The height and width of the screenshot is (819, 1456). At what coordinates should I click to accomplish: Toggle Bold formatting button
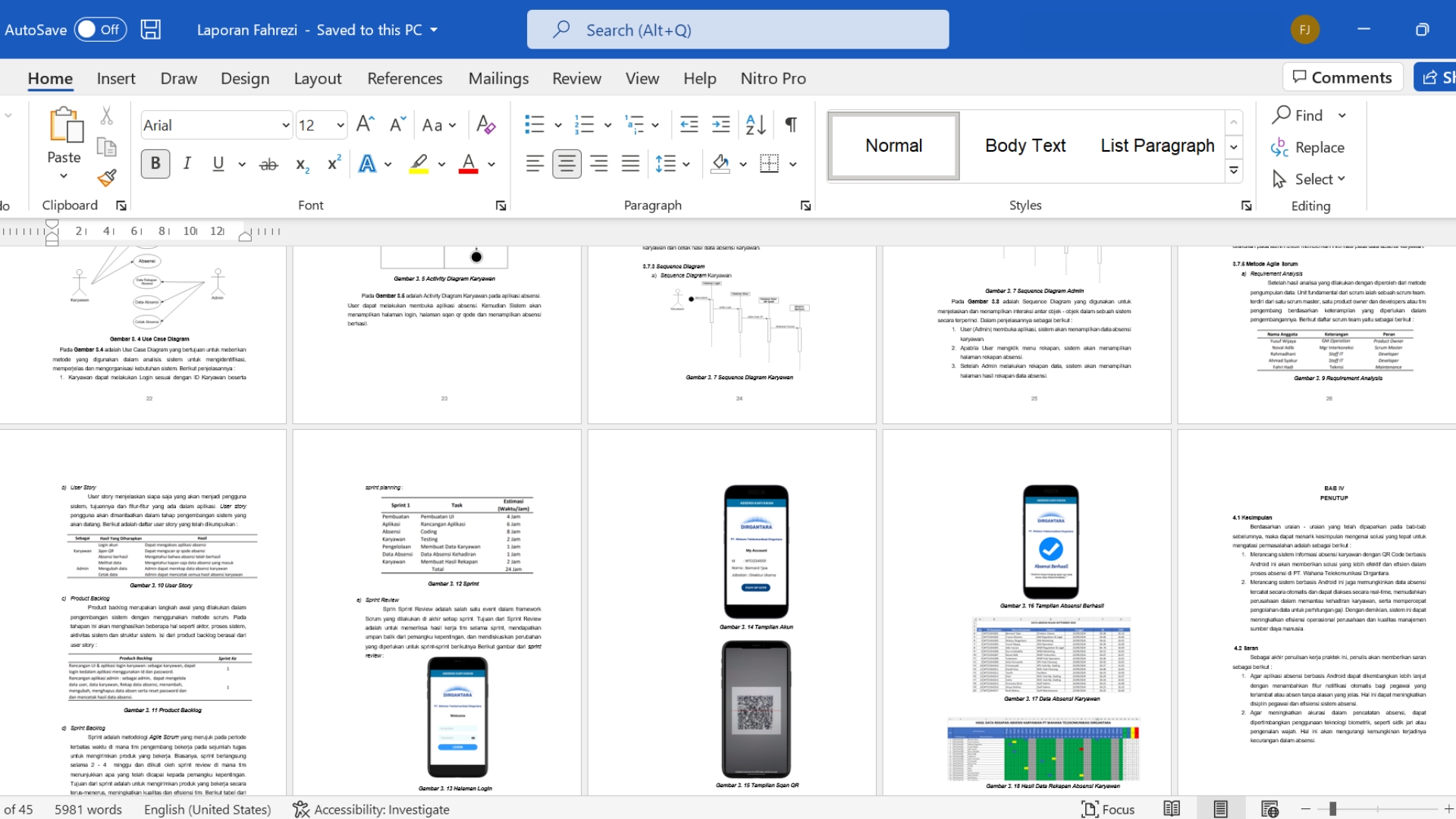pos(155,164)
